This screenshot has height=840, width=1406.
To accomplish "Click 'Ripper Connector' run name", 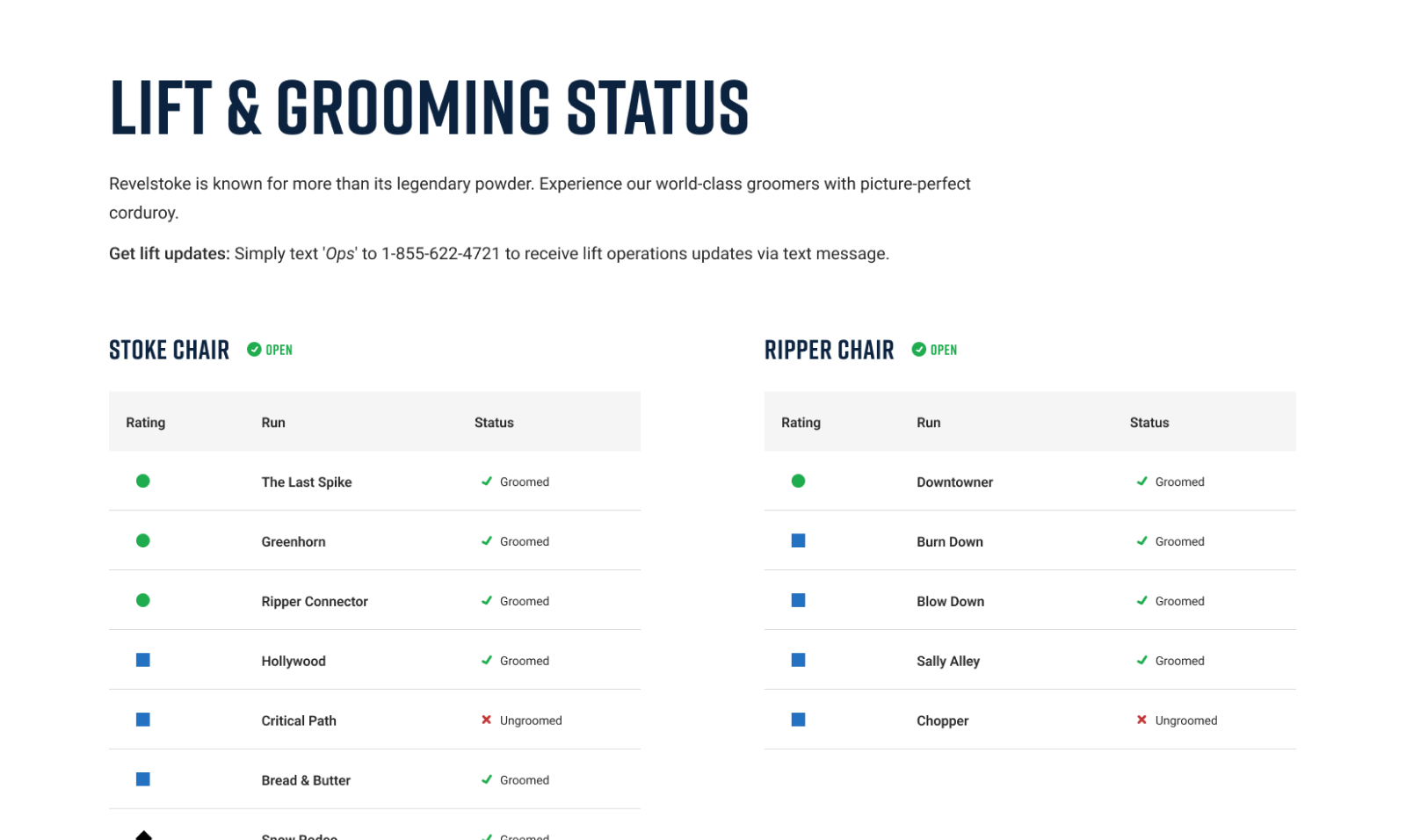I will tap(315, 601).
